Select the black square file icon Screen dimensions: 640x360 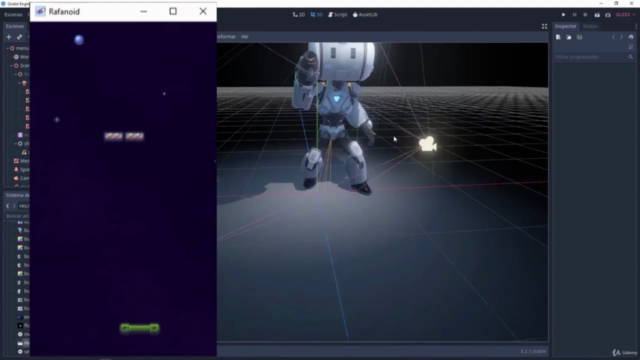[x=20, y=325]
